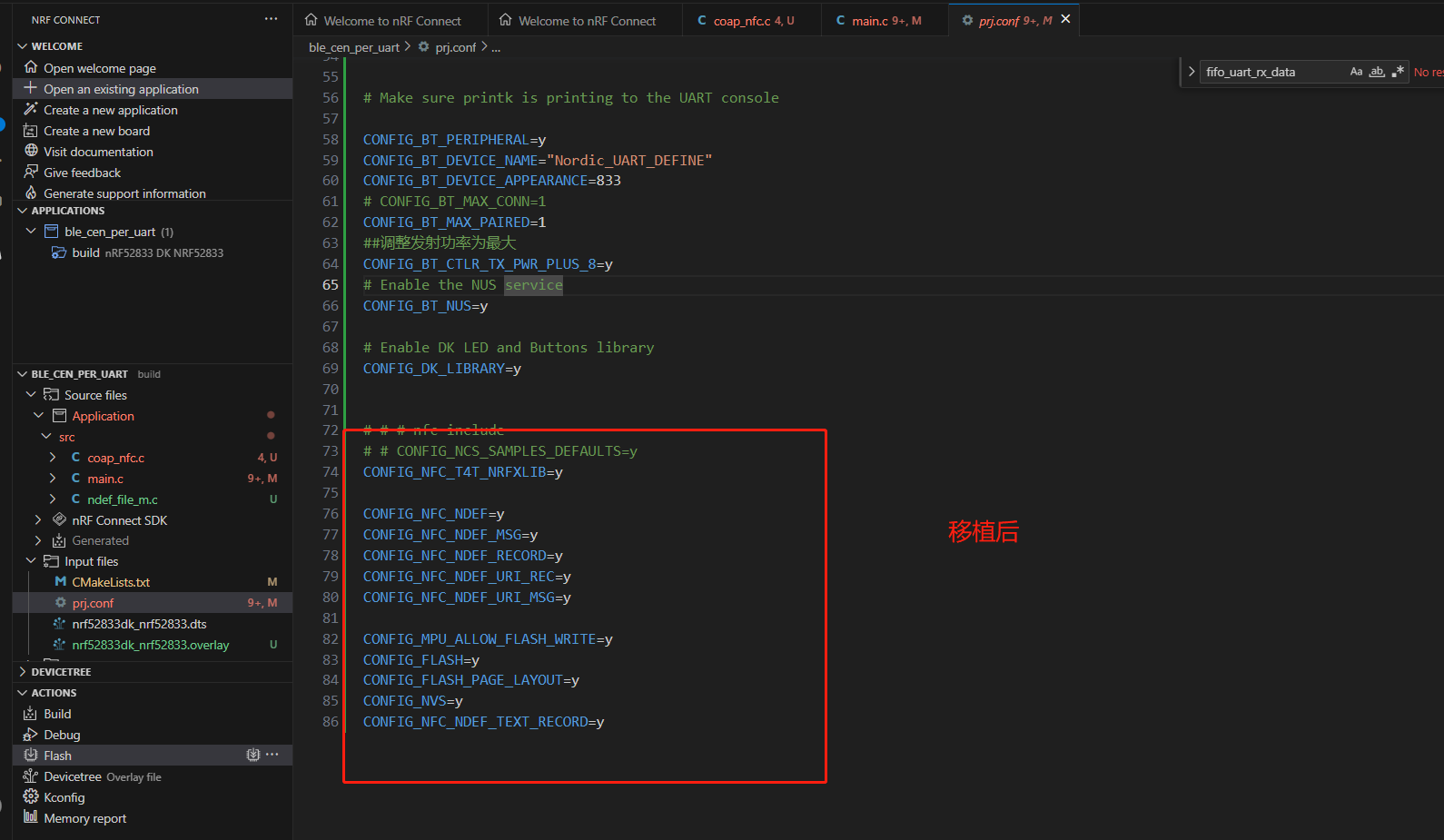This screenshot has height=840, width=1444.
Task: Click the Input files folder icon
Action: [x=52, y=561]
